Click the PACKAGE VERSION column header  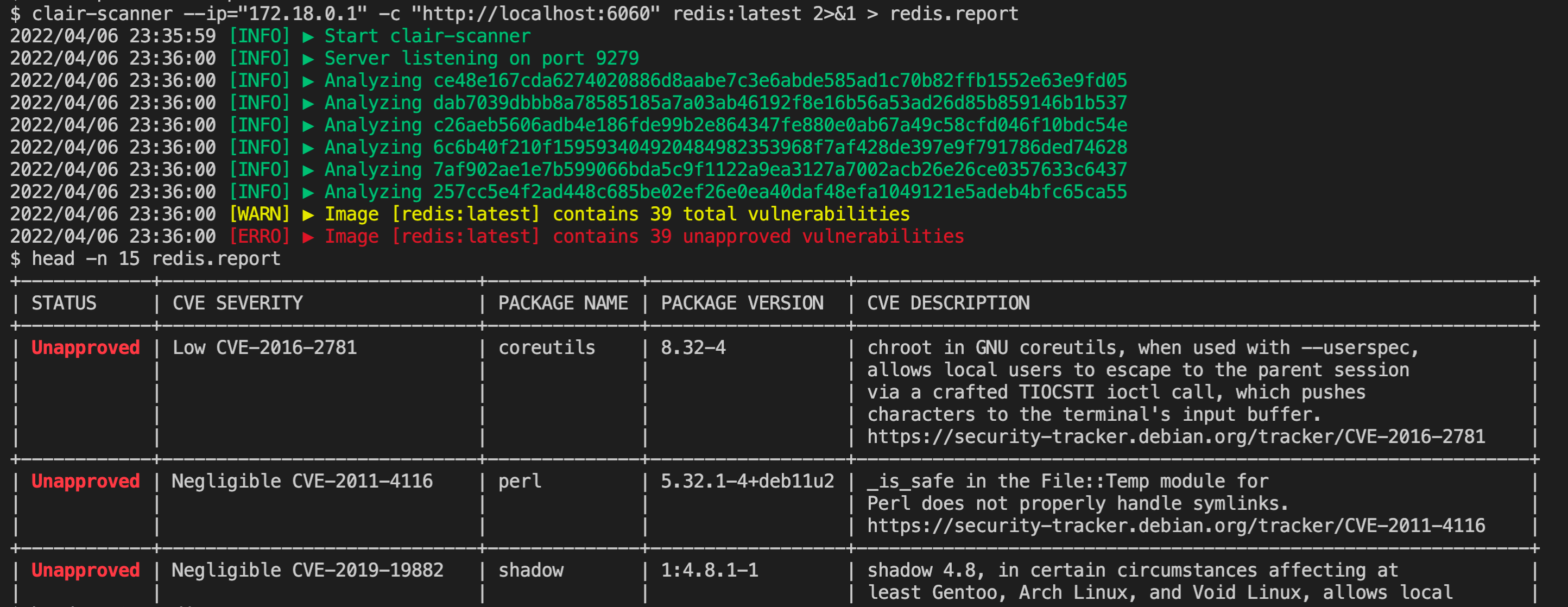(x=742, y=303)
